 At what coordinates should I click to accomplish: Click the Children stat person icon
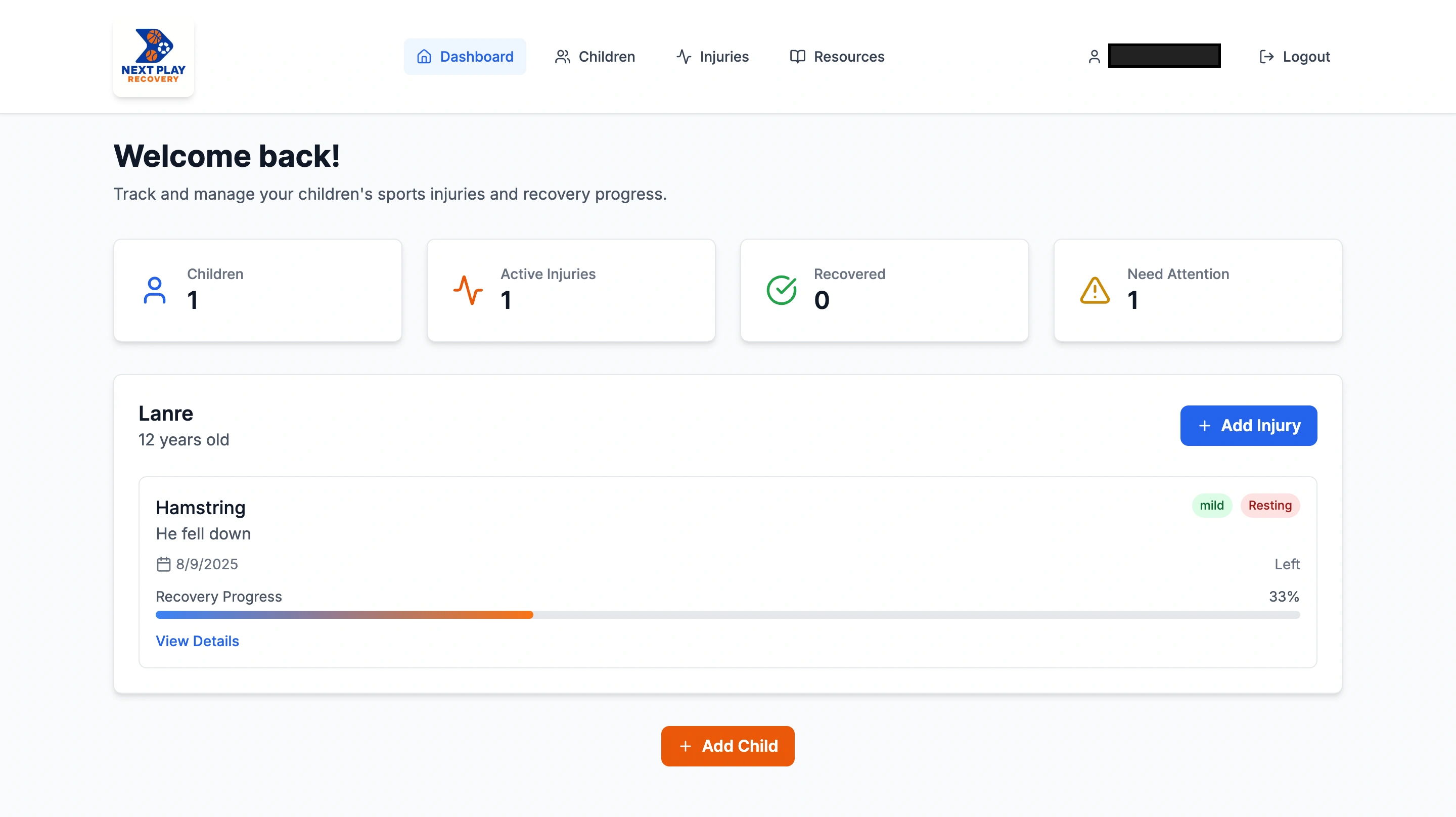pos(154,290)
